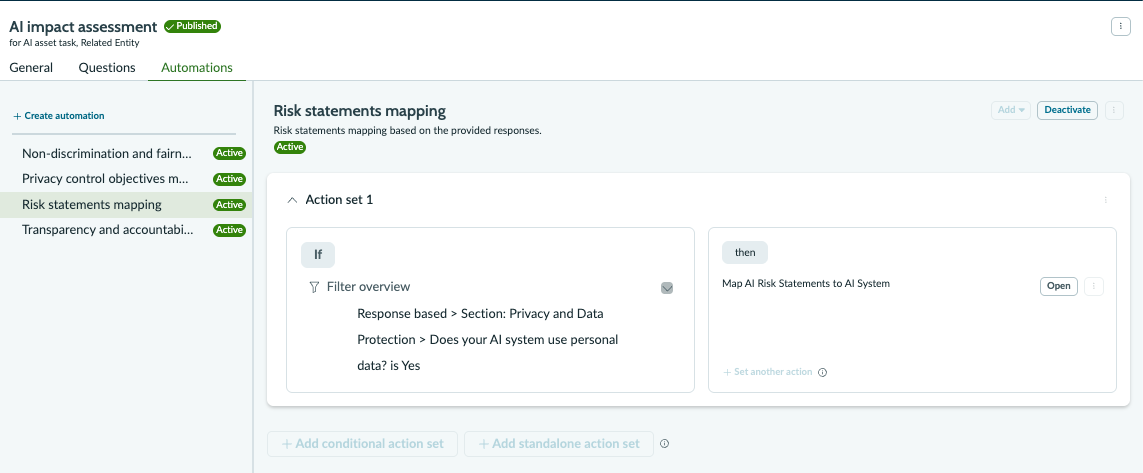Viewport: 1143px width, 473px height.
Task: Select Transparency and accountability automation
Action: click(127, 230)
